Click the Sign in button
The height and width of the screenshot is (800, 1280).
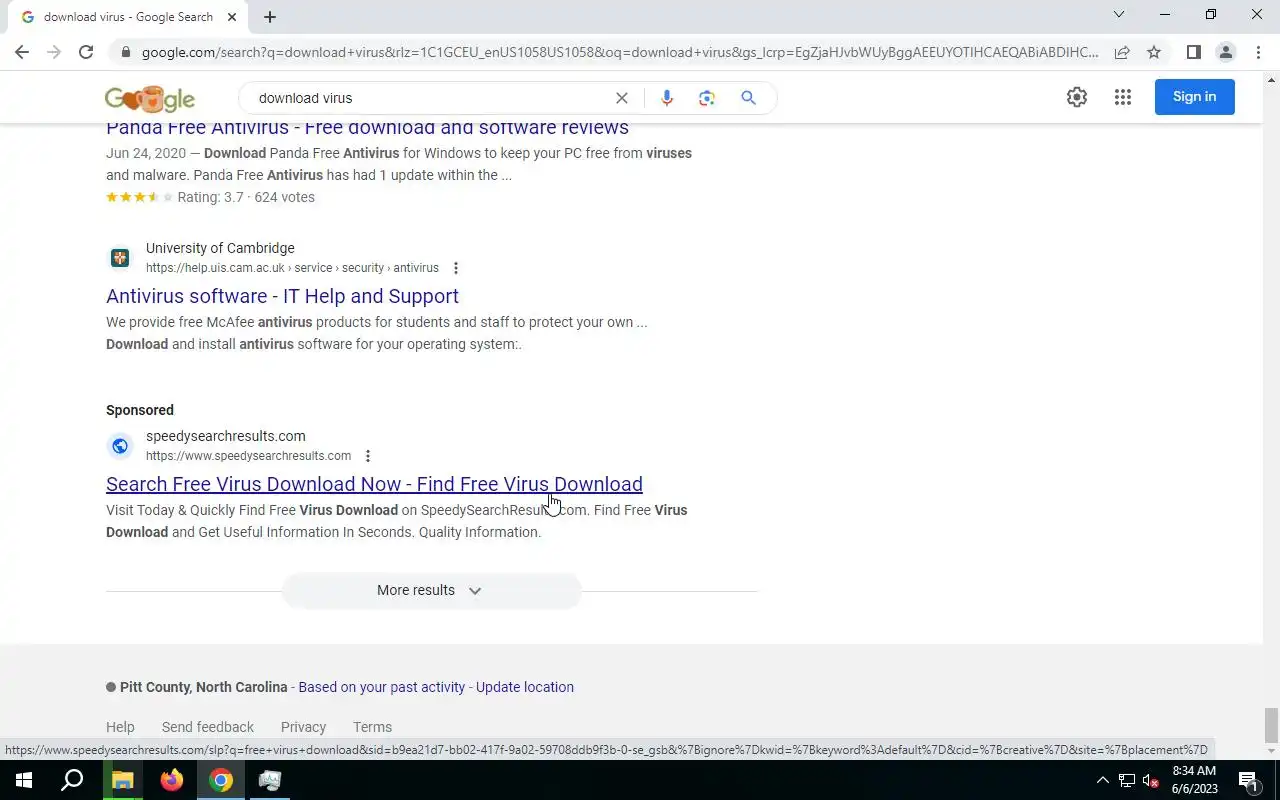(x=1195, y=97)
